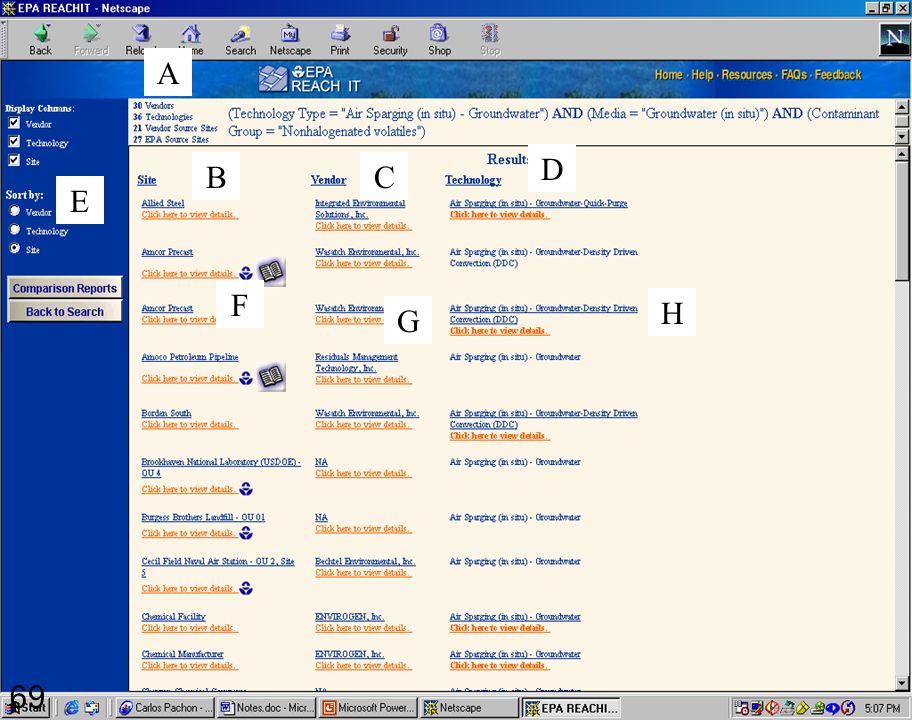
Task: Open the Amoco Petroleum Pipeline site link
Action: [x=190, y=357]
